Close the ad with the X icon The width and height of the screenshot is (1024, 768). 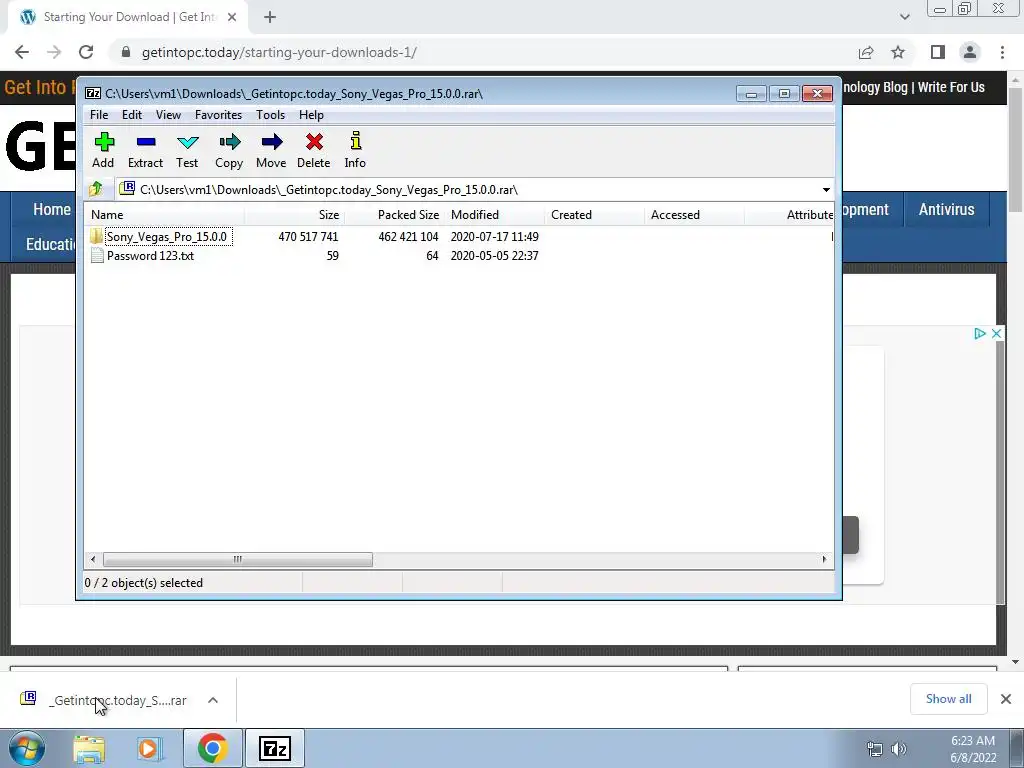click(996, 334)
